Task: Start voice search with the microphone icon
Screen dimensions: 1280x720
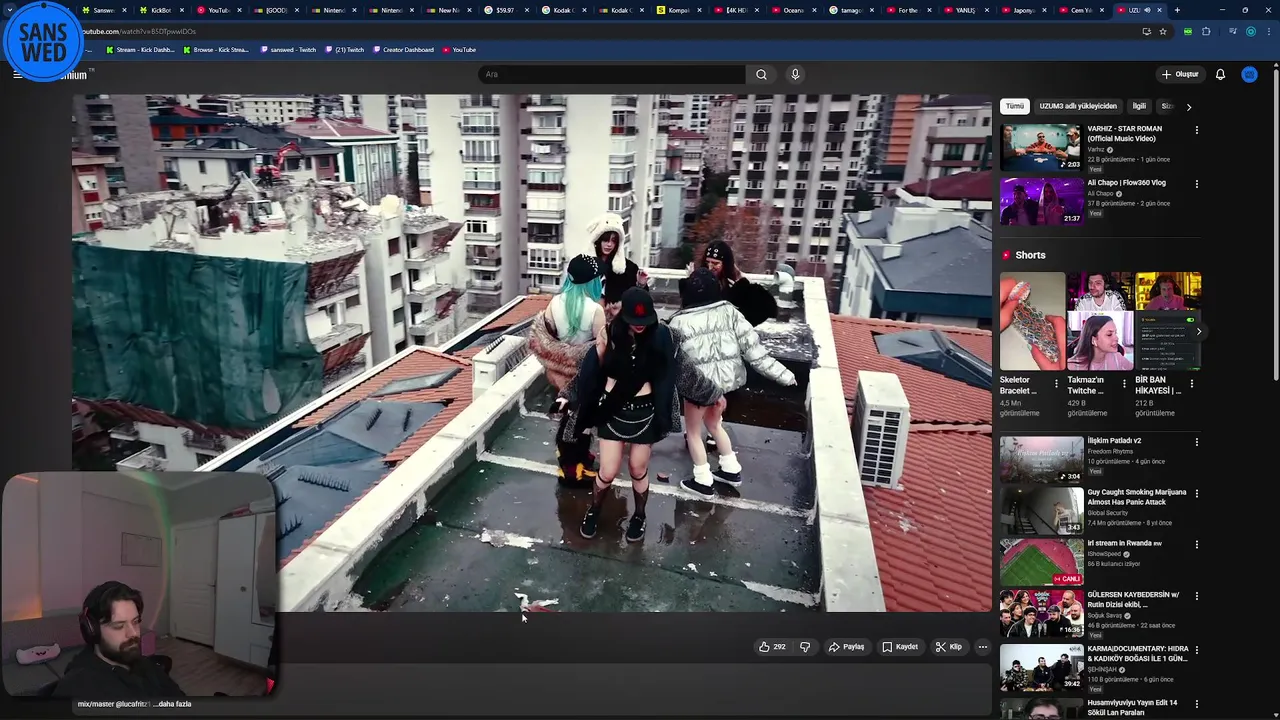Action: pyautogui.click(x=795, y=74)
